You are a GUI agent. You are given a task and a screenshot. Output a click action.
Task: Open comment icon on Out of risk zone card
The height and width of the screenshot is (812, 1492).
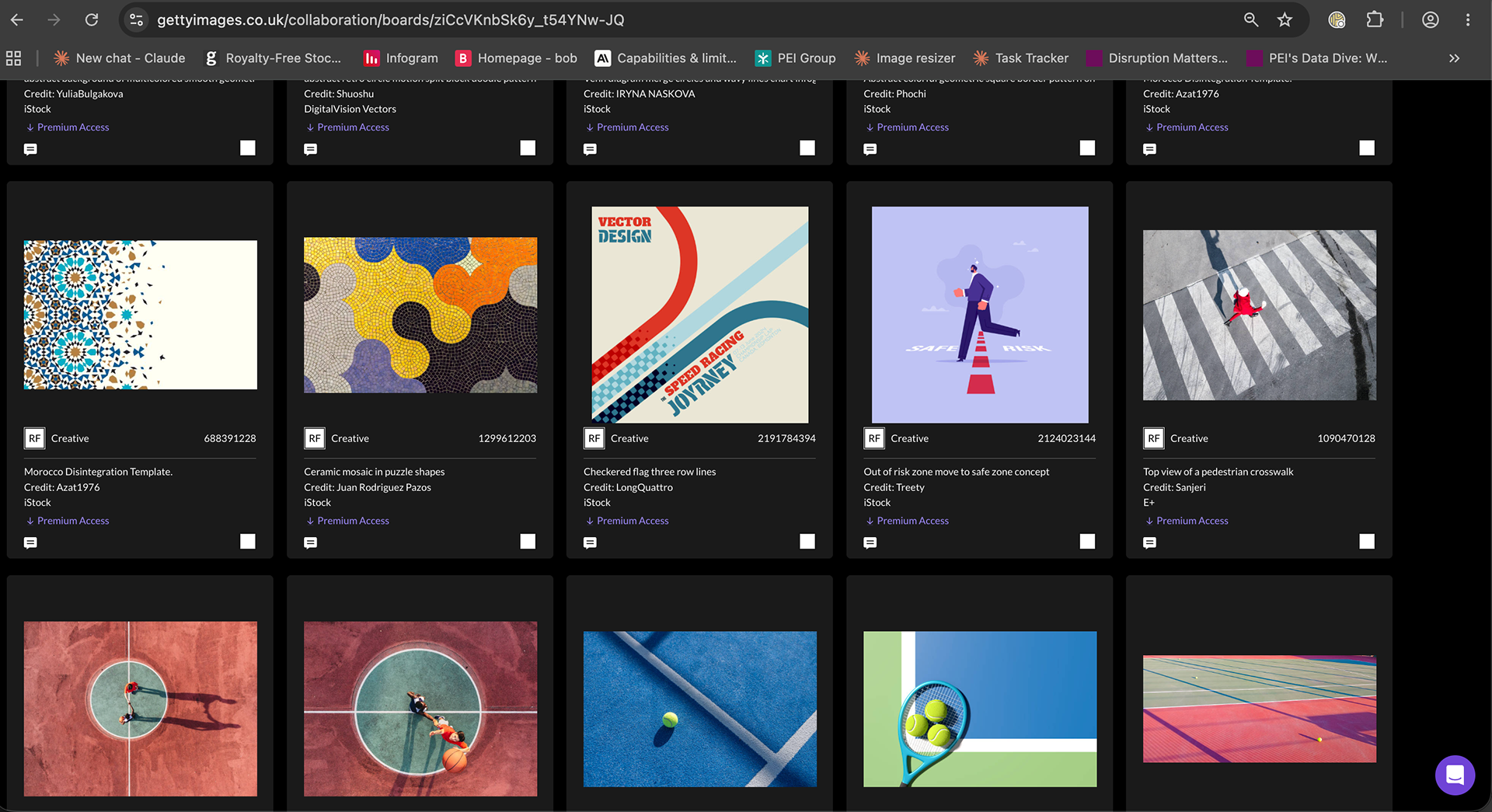(870, 542)
